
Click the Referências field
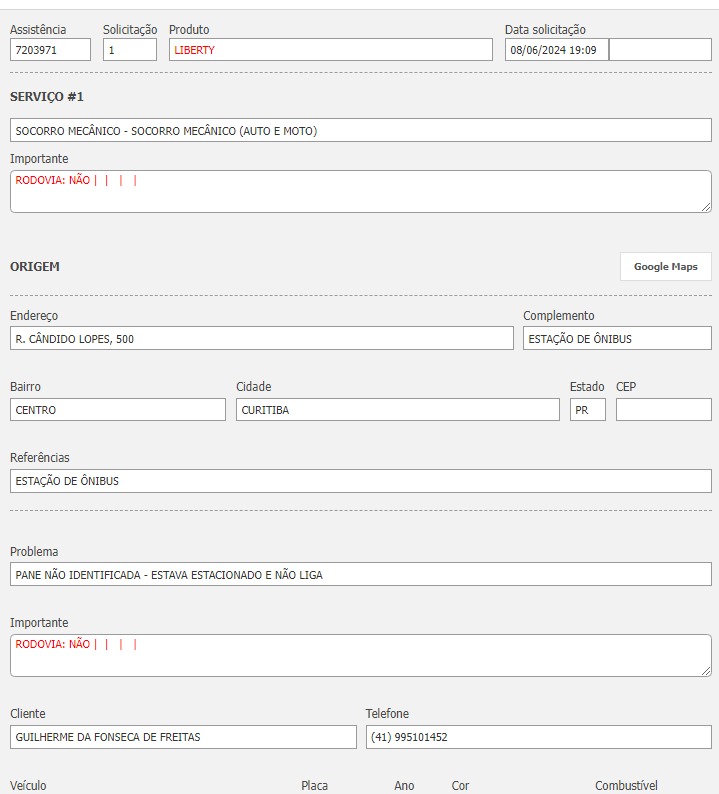[x=360, y=481]
